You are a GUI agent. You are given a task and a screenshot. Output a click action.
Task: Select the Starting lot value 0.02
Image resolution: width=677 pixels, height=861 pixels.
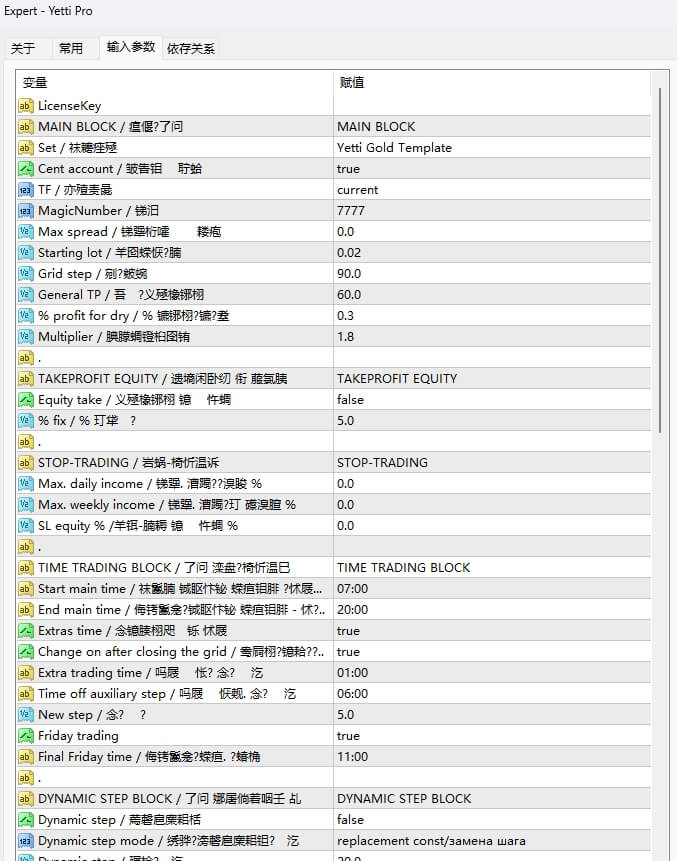[492, 253]
